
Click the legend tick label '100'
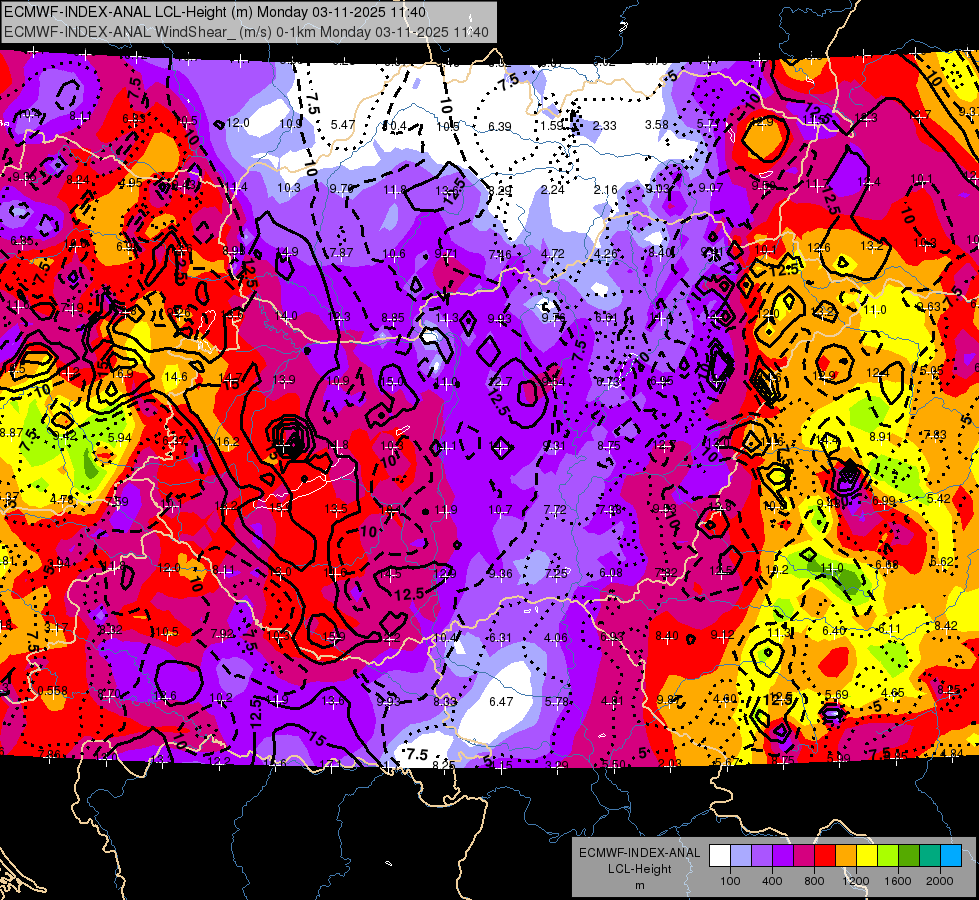pos(730,881)
